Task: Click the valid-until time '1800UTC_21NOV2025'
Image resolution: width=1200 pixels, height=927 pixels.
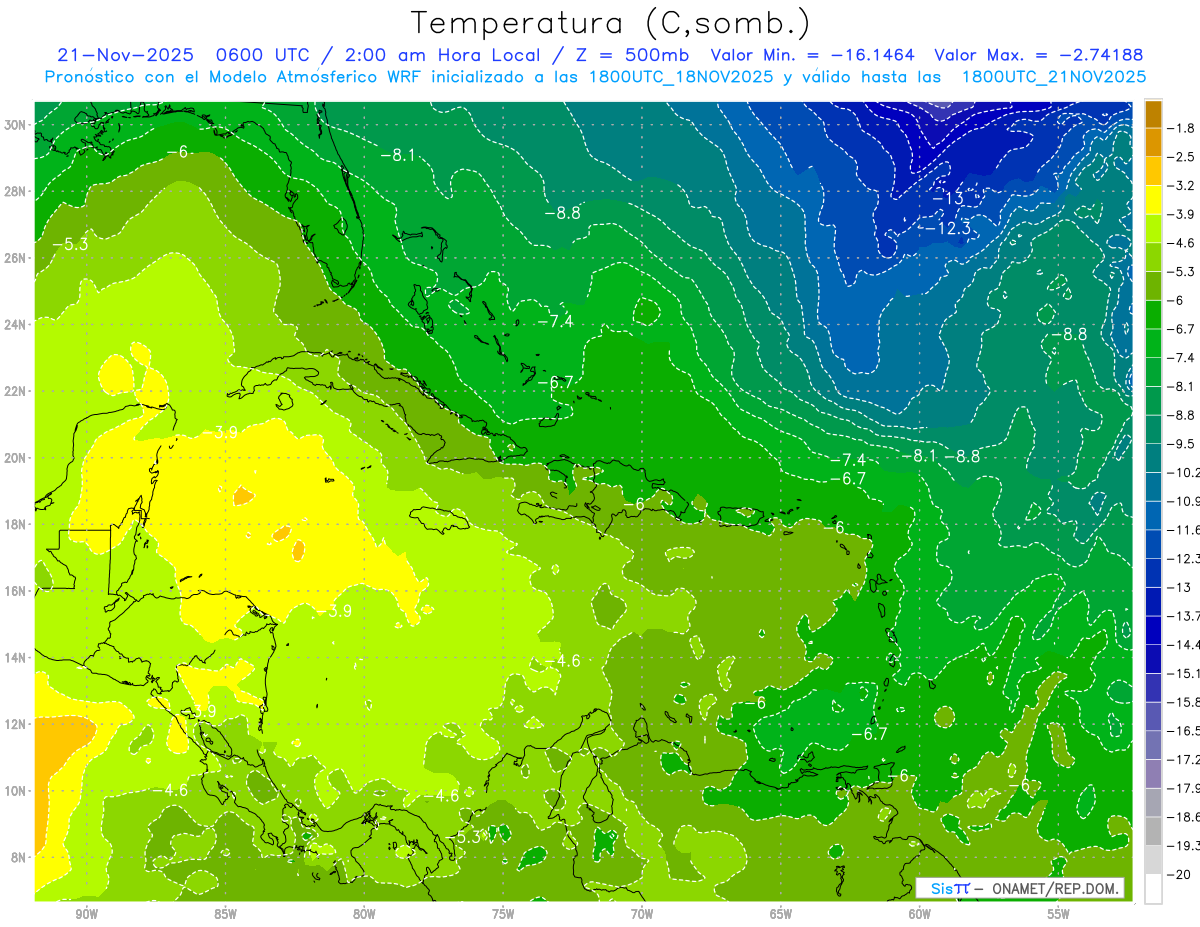Action: coord(1053,77)
